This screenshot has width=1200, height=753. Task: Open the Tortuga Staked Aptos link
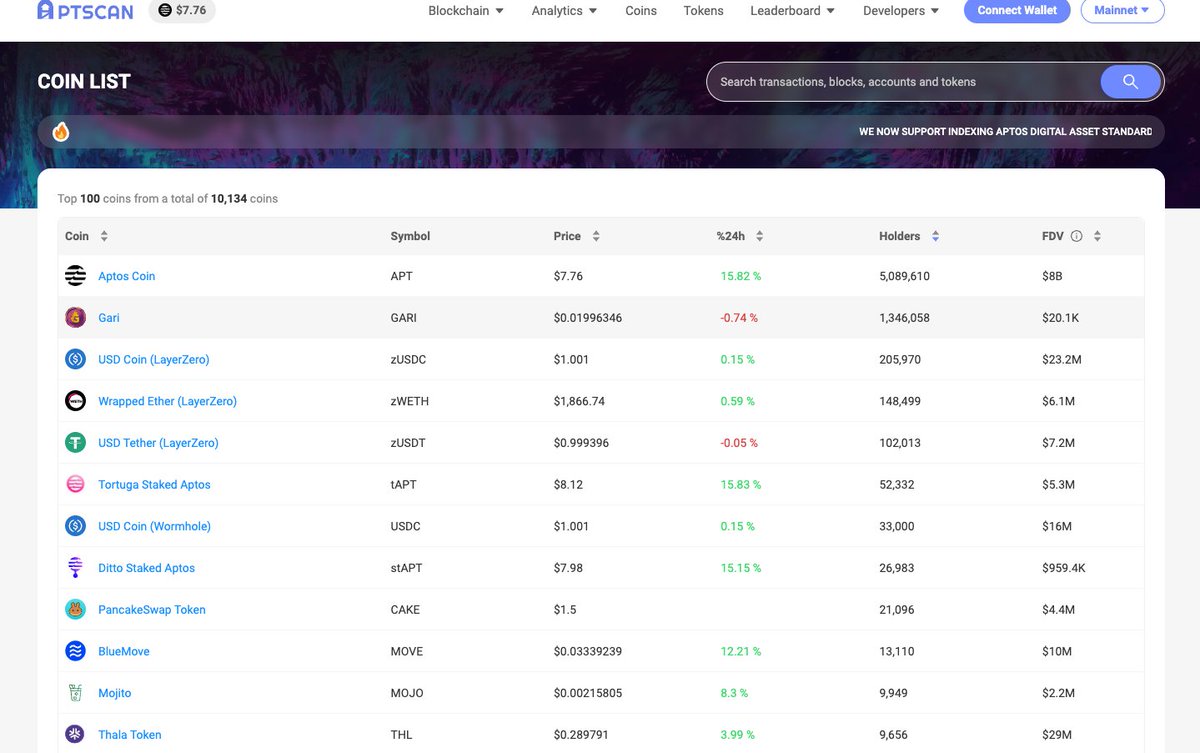154,484
